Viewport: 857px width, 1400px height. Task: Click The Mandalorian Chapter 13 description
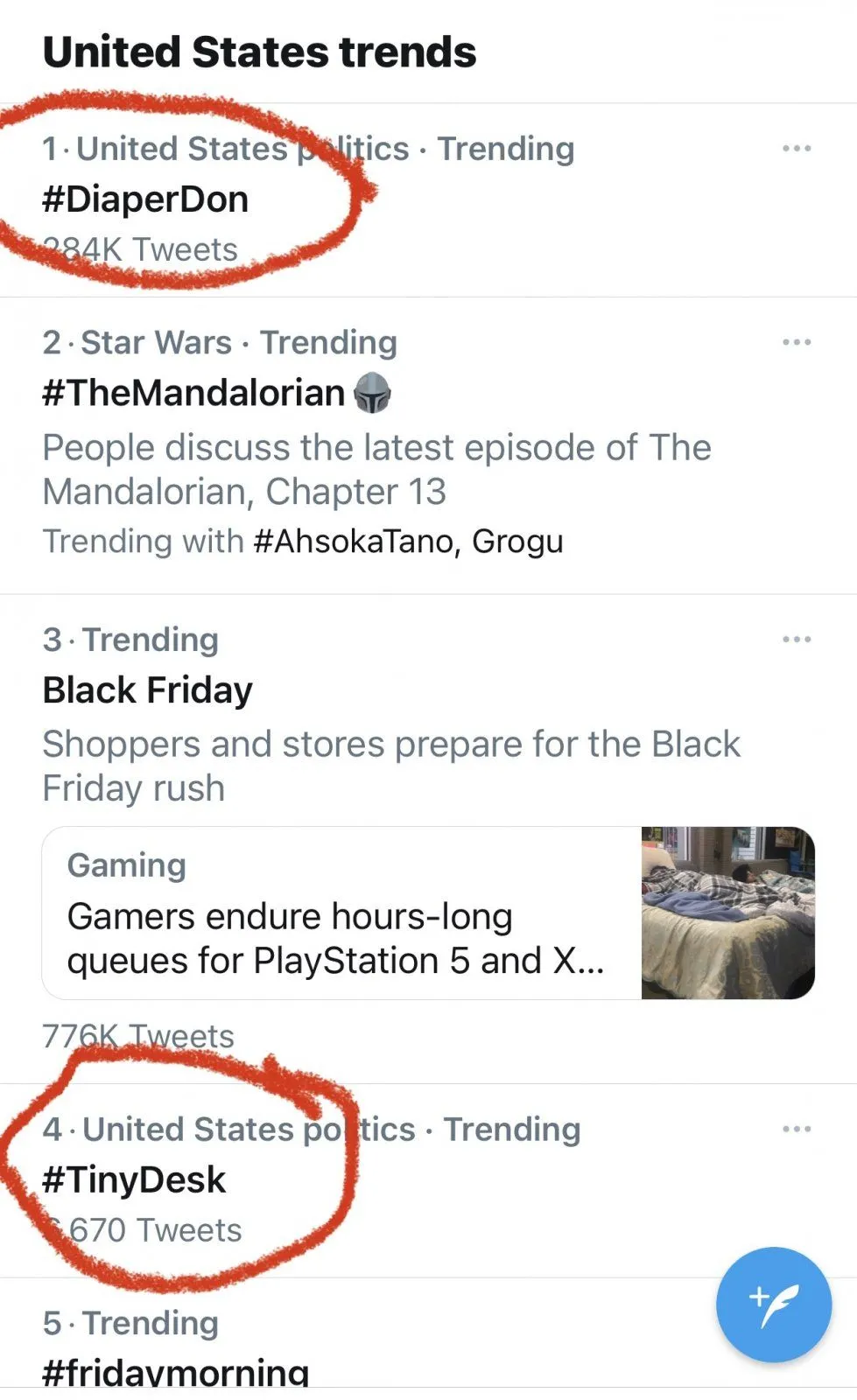point(376,470)
